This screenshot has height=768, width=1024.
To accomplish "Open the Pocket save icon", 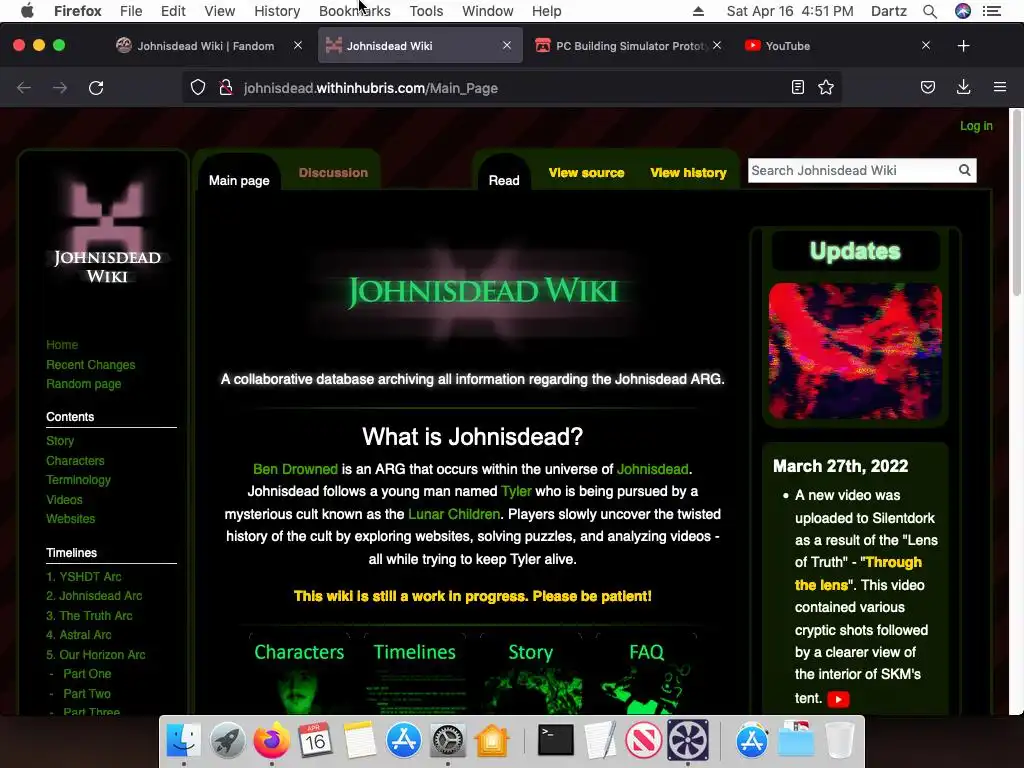I will (928, 88).
